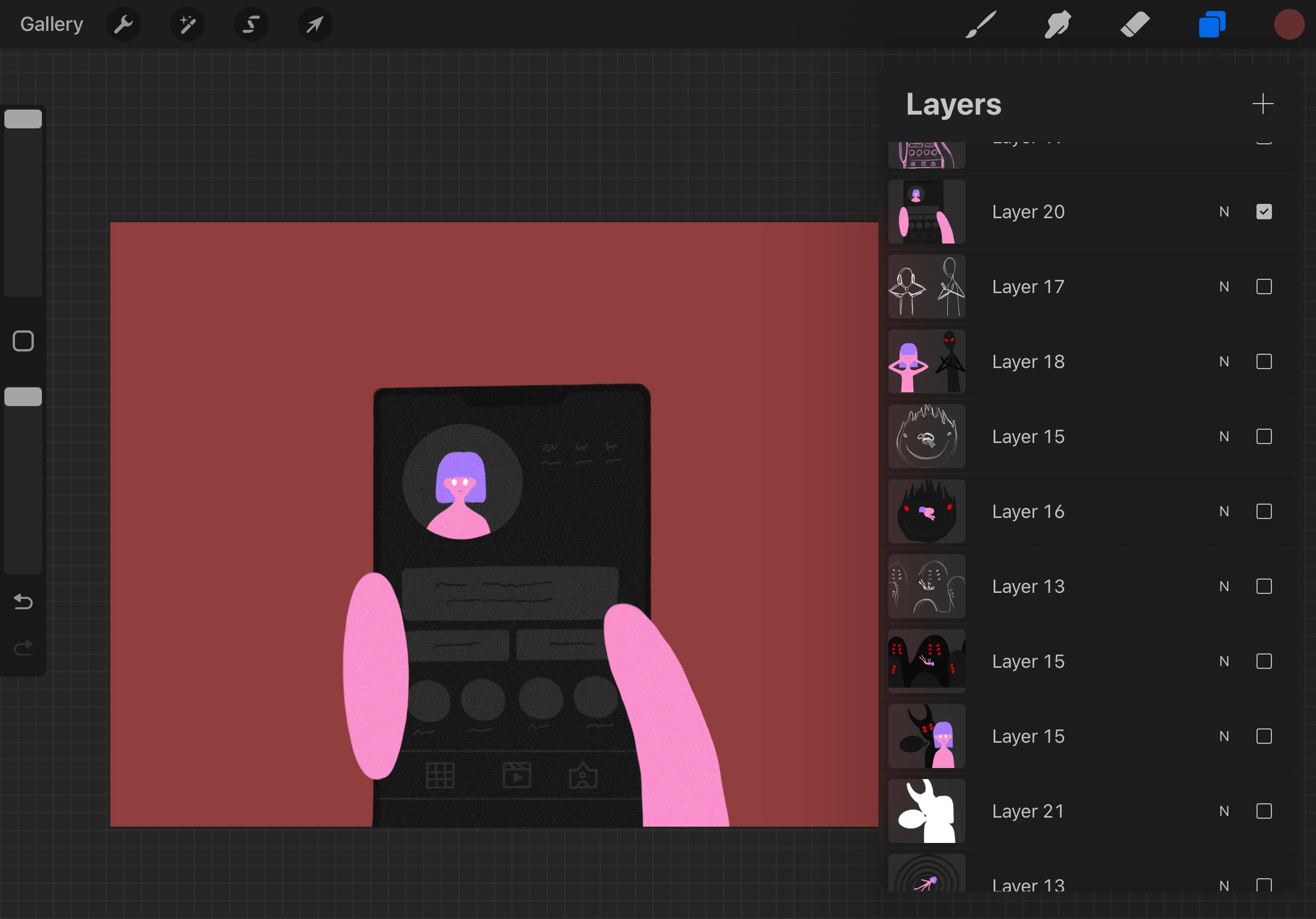Viewport: 1316px width, 919px height.
Task: Select the Eraser tool
Action: (x=1135, y=25)
